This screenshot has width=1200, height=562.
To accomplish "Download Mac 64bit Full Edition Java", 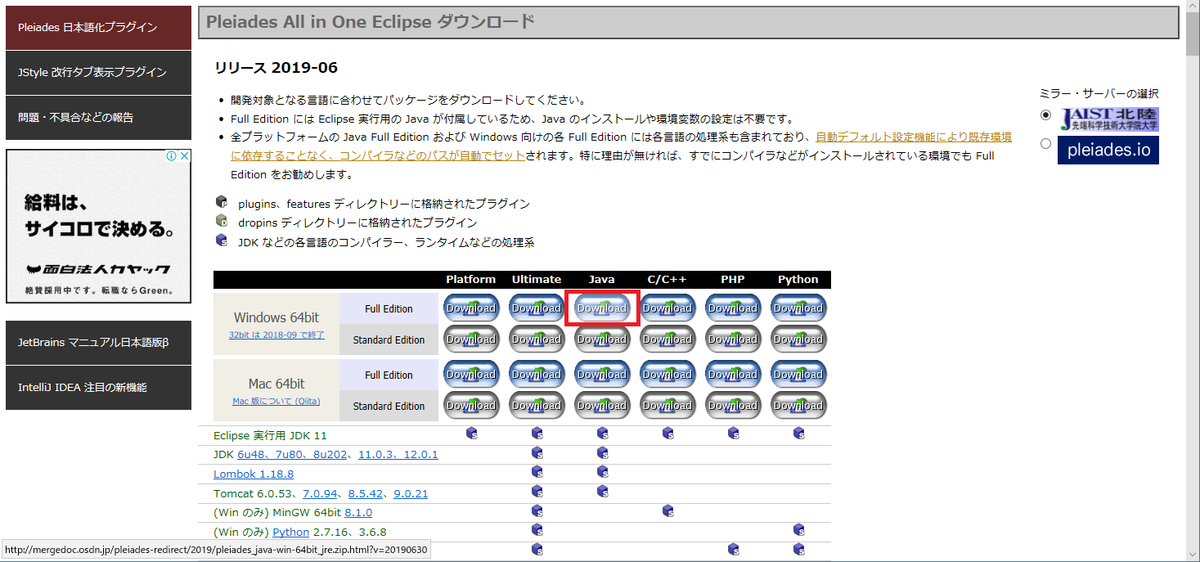I will [x=602, y=375].
